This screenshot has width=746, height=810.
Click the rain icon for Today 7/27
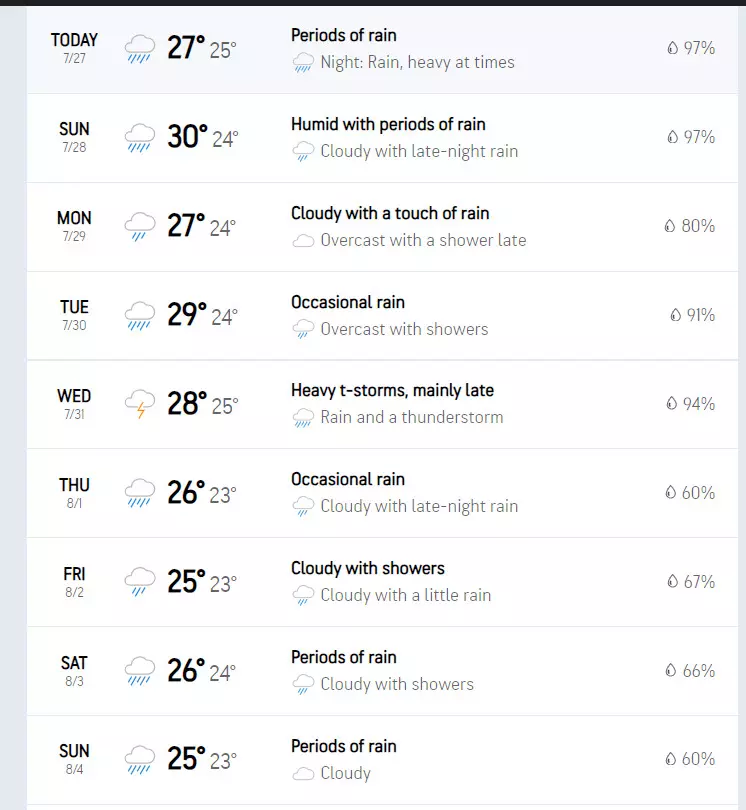coord(140,48)
